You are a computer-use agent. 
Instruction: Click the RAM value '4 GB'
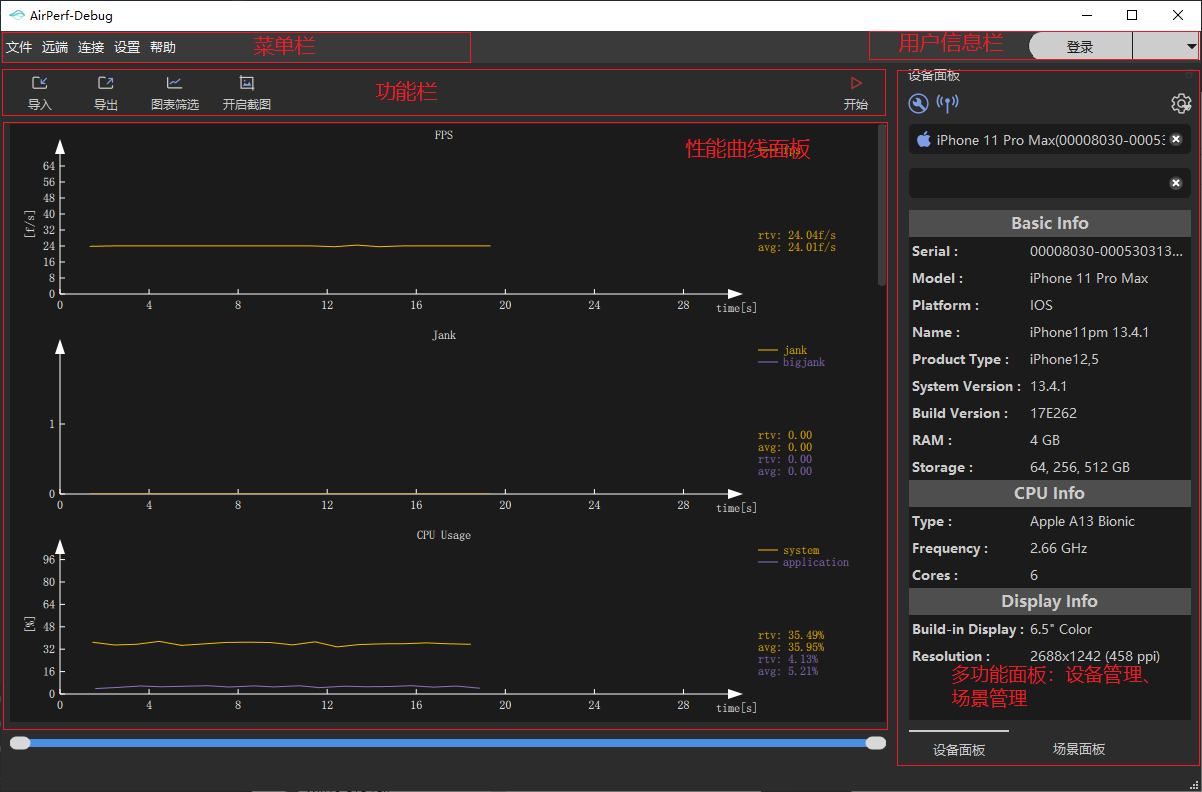pos(1045,440)
